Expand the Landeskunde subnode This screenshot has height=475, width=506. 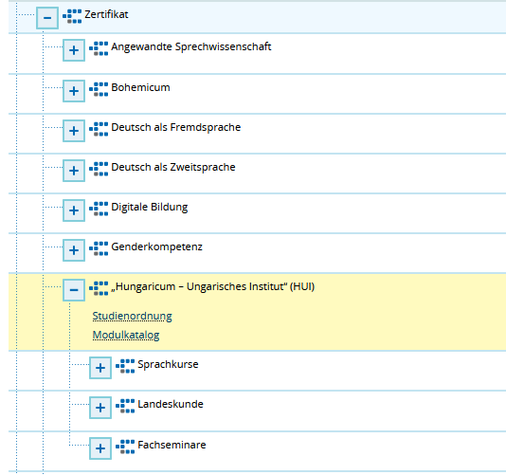point(100,408)
